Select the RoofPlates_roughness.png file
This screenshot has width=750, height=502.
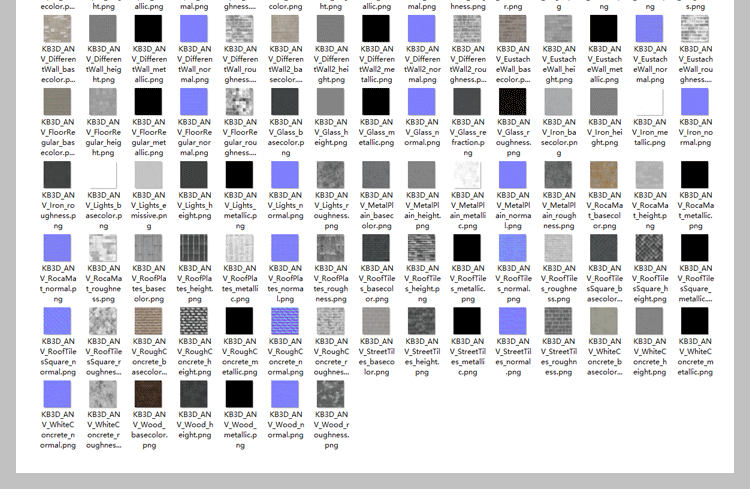point(331,248)
